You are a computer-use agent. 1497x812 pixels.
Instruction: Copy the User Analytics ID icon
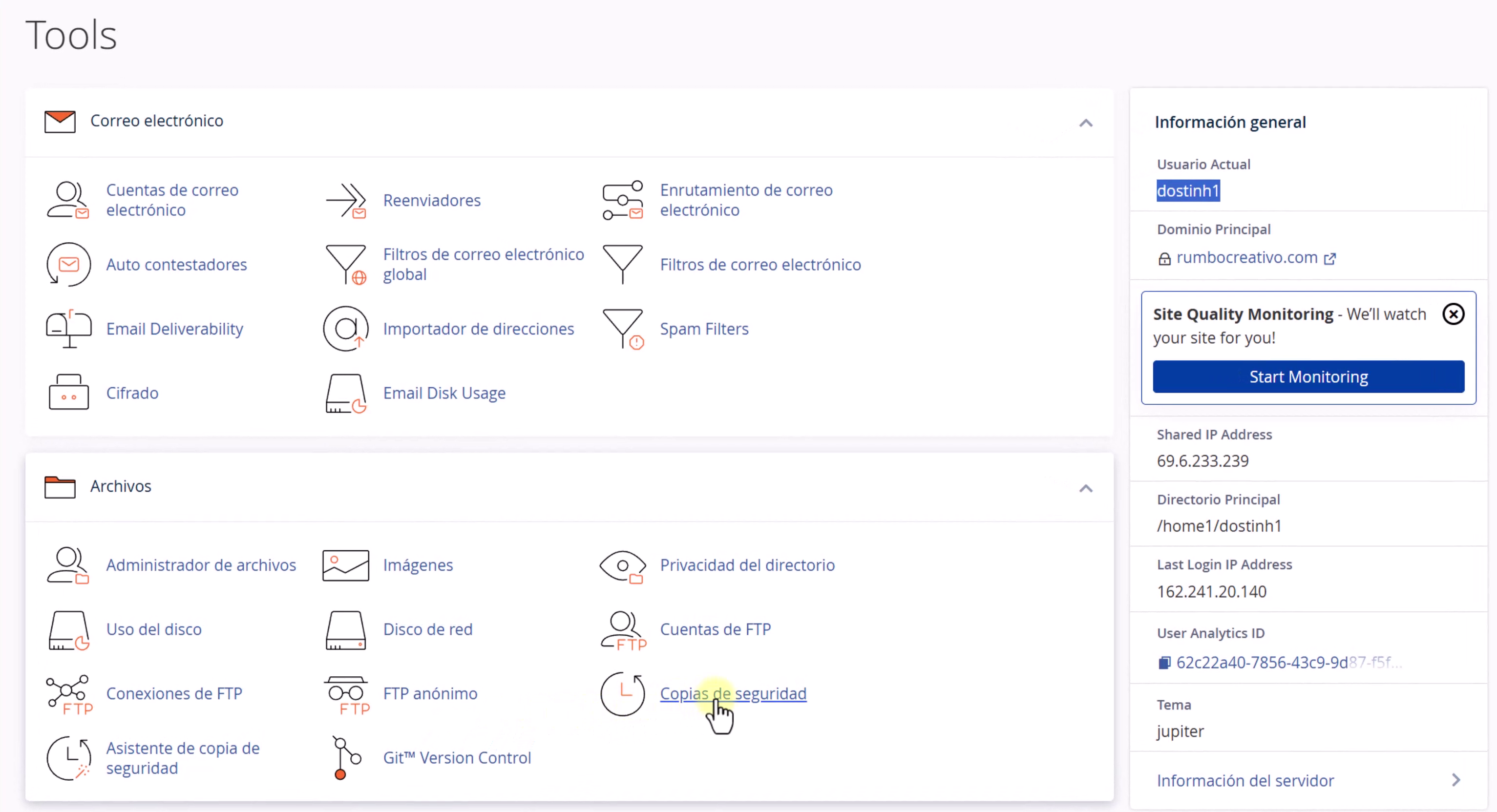click(1164, 663)
